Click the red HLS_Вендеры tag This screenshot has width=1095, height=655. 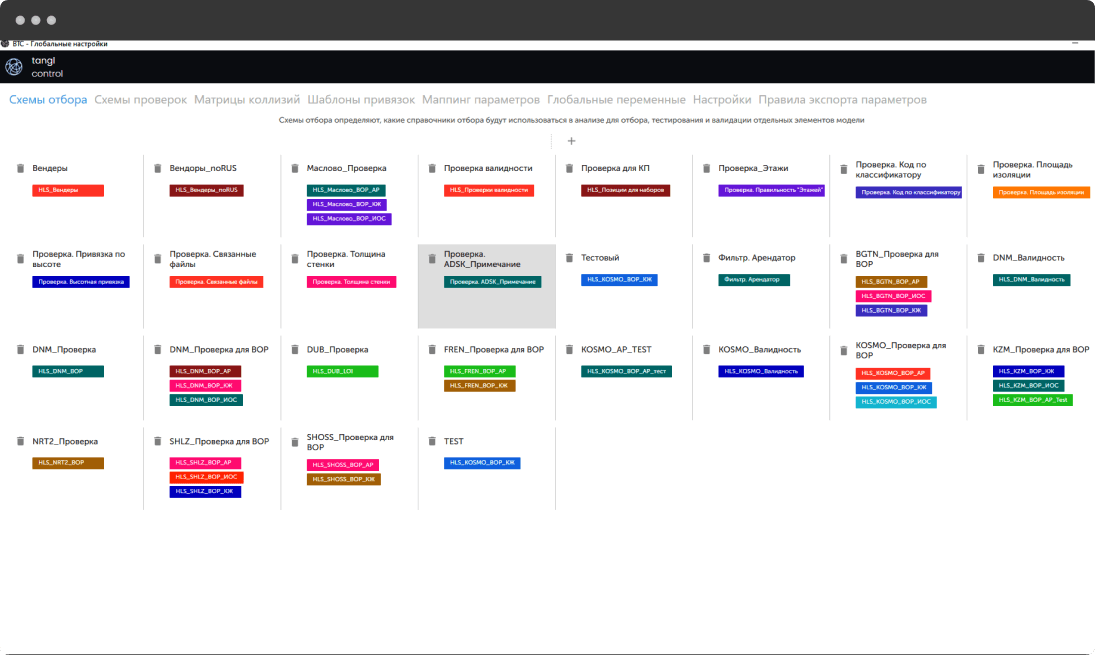(68, 190)
